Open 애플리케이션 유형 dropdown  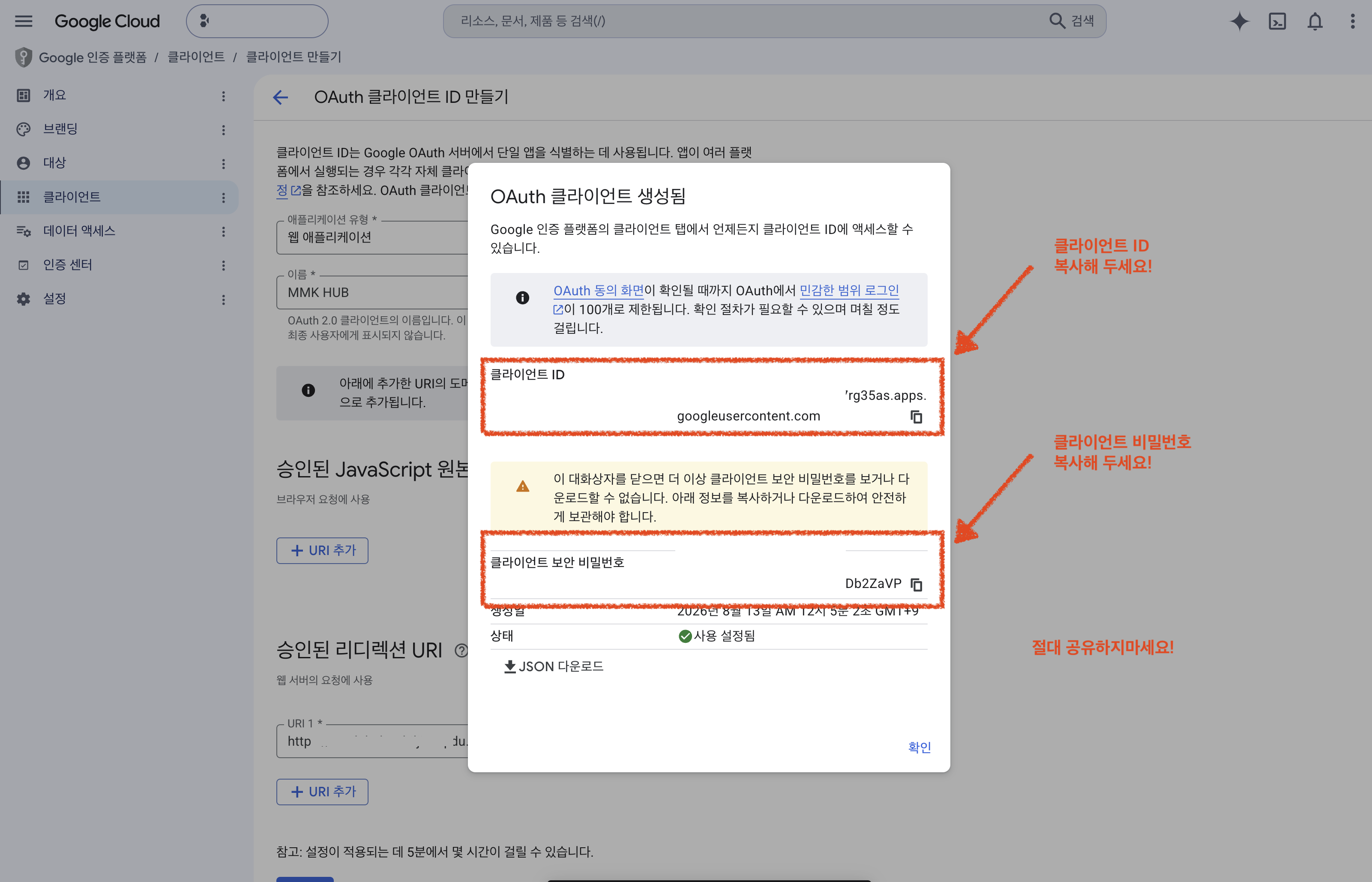(x=372, y=237)
